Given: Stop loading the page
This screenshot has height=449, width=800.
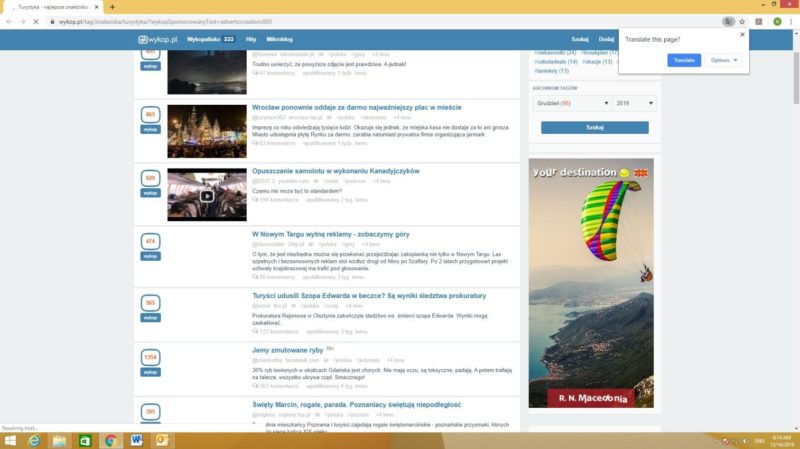Looking at the screenshot, I should 36,21.
